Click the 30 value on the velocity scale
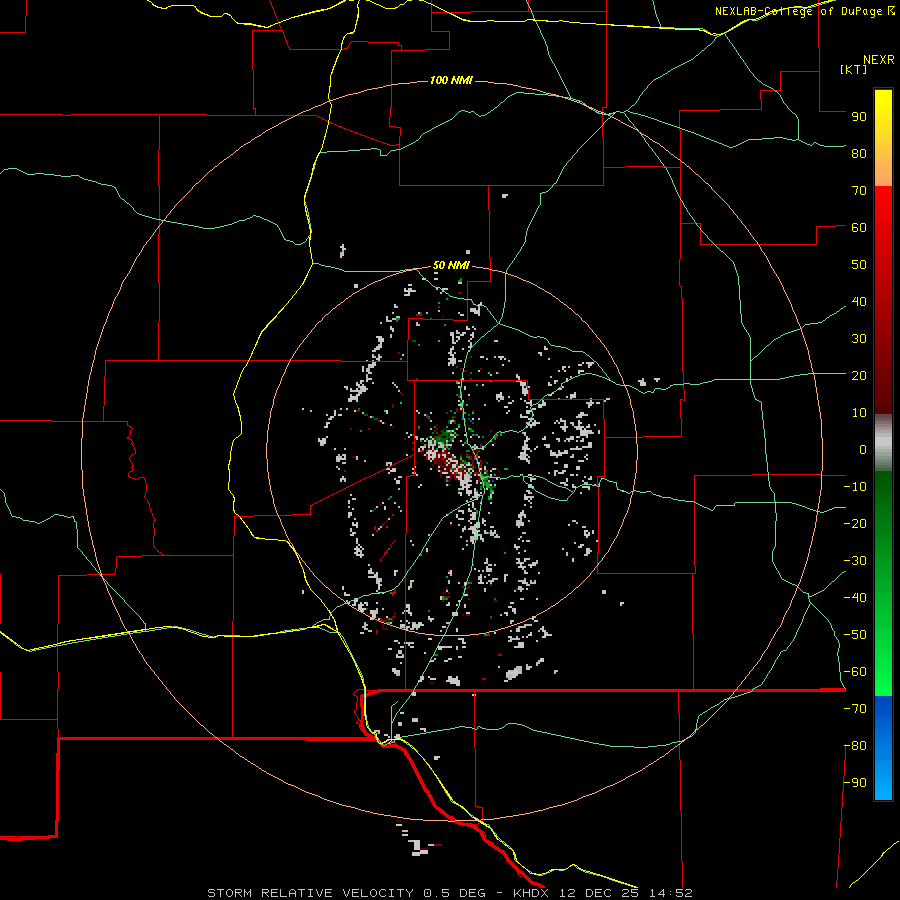 click(x=859, y=339)
